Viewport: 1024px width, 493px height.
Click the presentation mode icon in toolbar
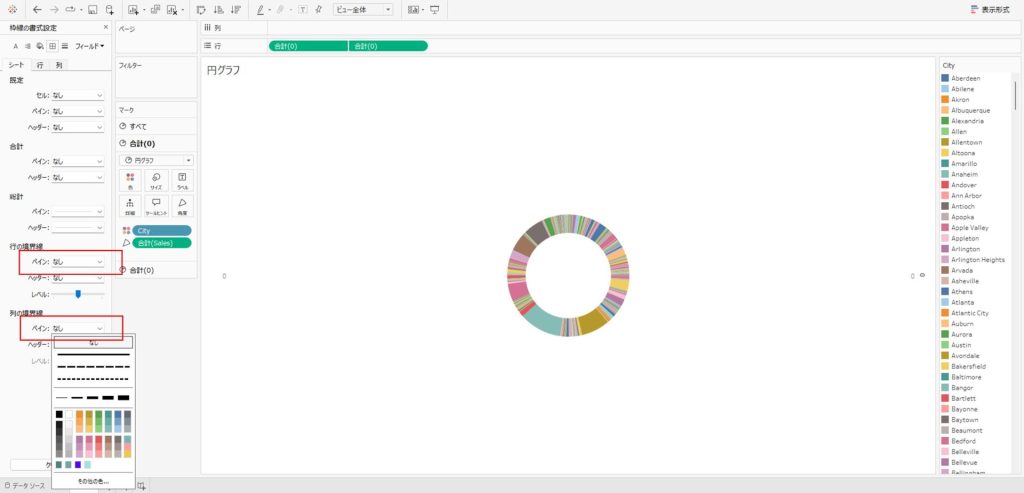434,9
